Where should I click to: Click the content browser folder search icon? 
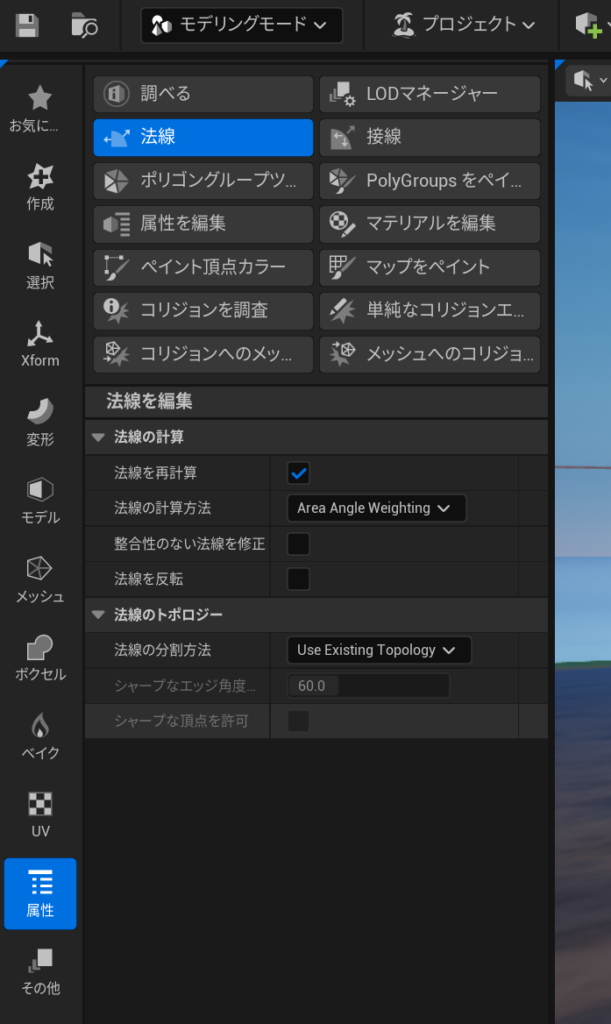coord(85,25)
